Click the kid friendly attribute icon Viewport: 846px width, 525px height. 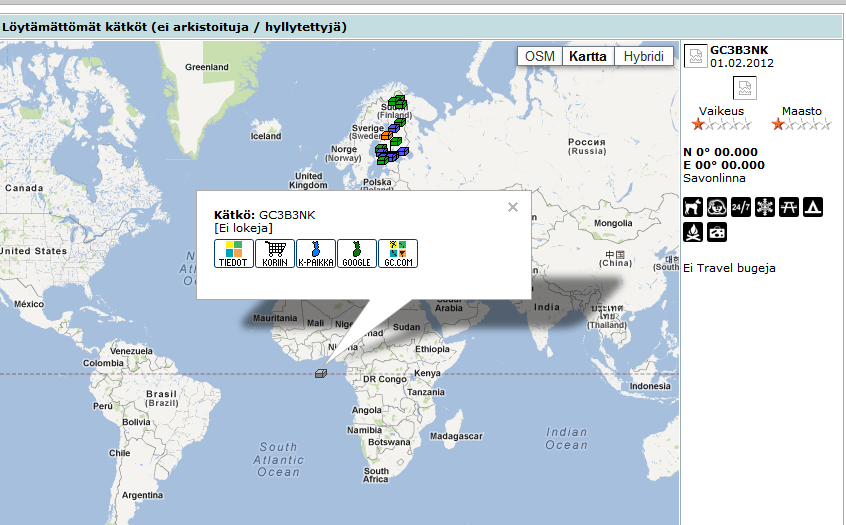click(x=717, y=207)
